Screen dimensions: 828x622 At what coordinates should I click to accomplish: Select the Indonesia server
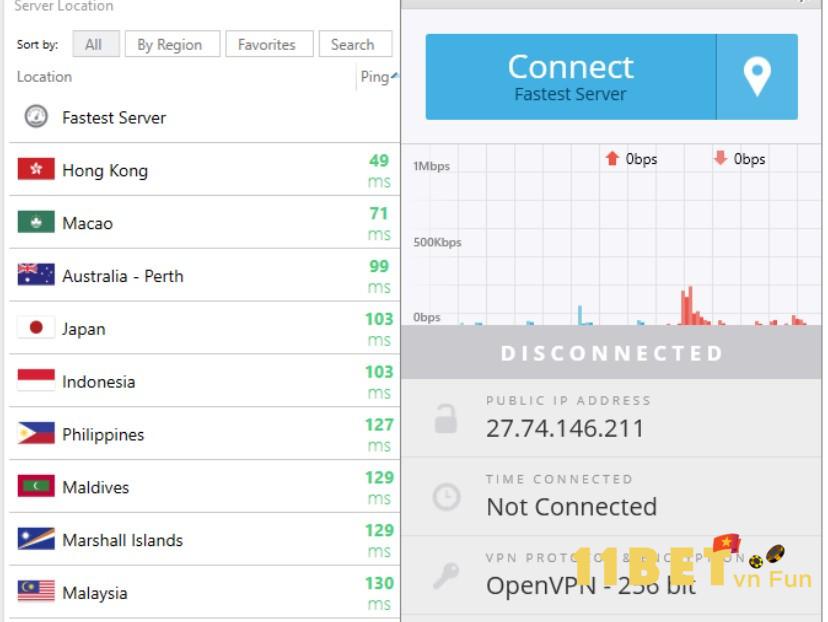(x=204, y=381)
